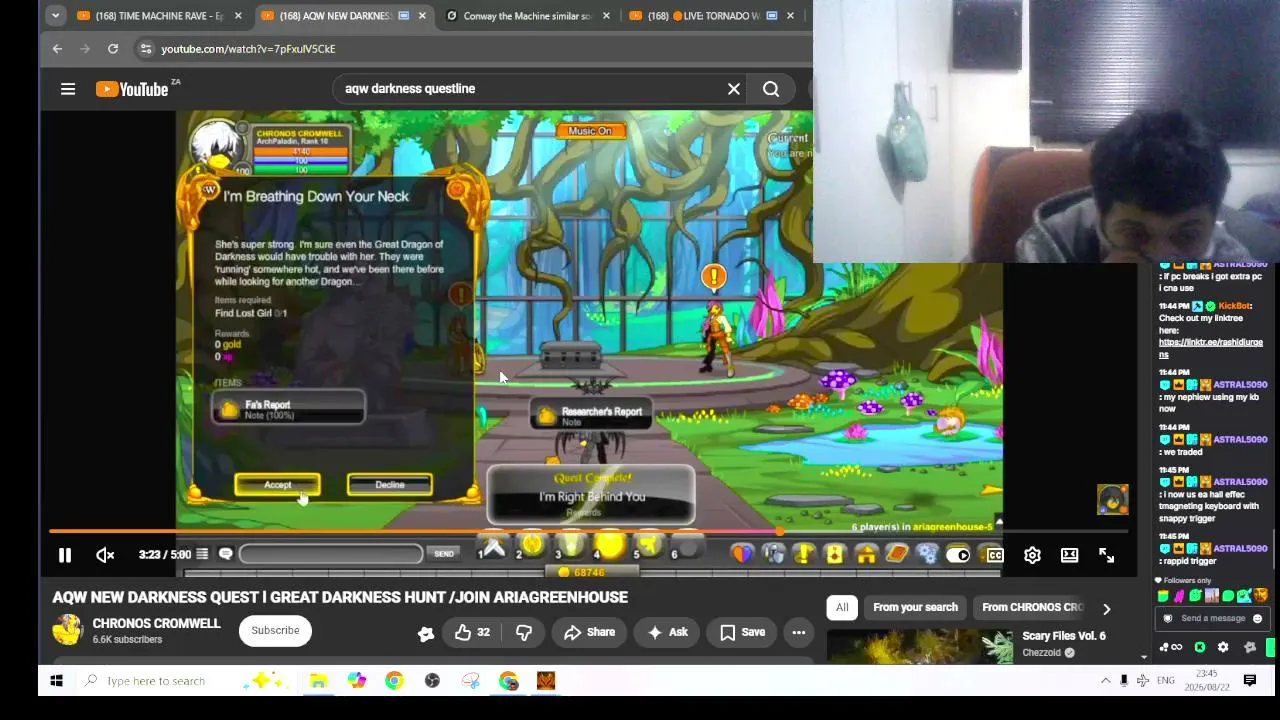Open the chat emoji picker
This screenshot has width=1280, height=720.
(1258, 619)
